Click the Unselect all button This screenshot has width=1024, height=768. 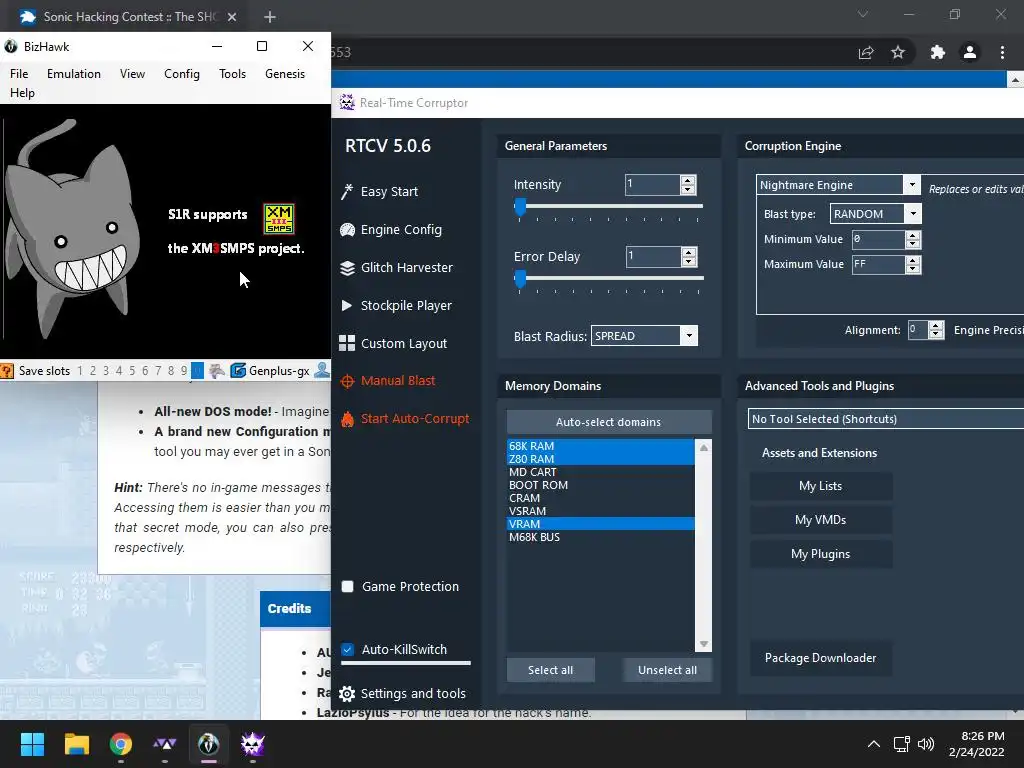click(x=667, y=670)
